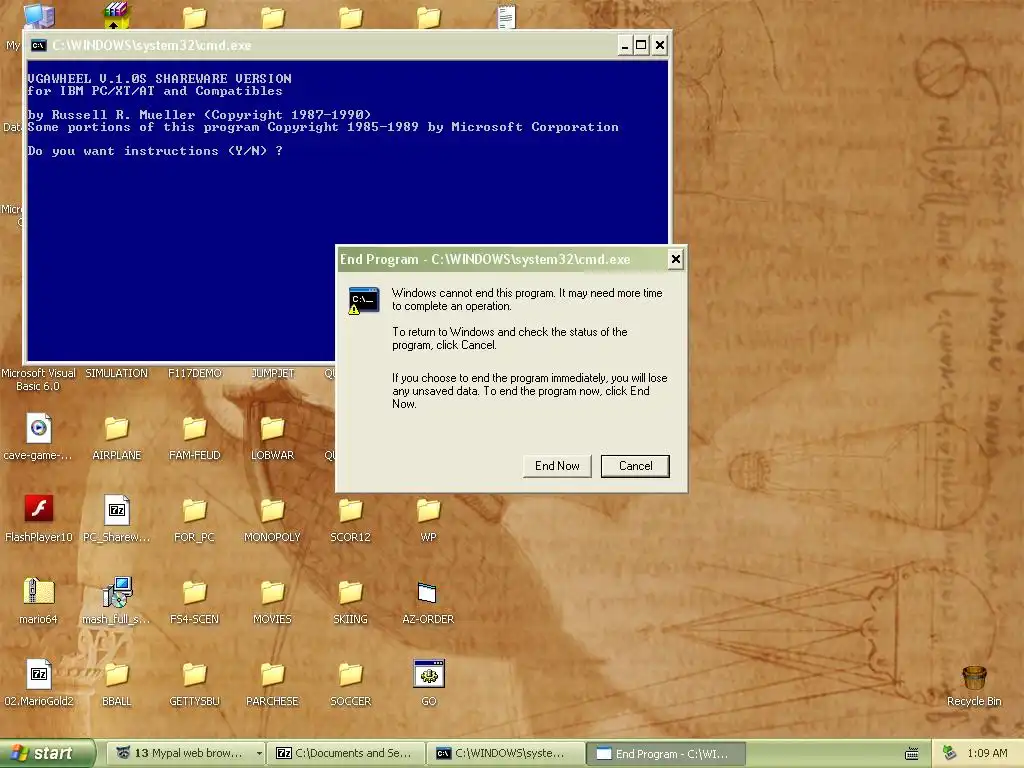The width and height of the screenshot is (1024, 768).
Task: Click the Microsoft Visual Basic 6.0 label
Action: click(x=38, y=379)
